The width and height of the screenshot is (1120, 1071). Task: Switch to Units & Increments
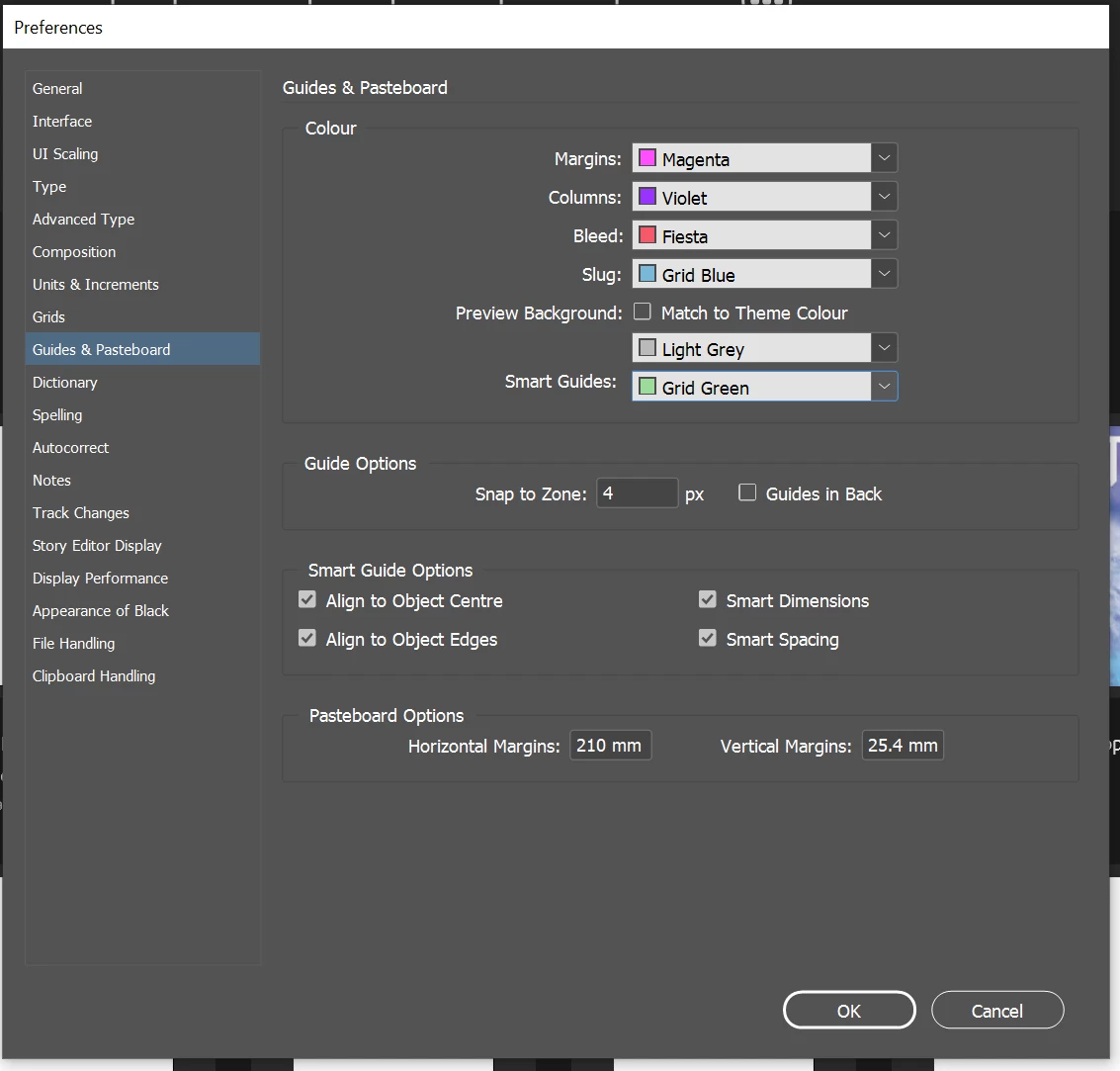coord(142,285)
